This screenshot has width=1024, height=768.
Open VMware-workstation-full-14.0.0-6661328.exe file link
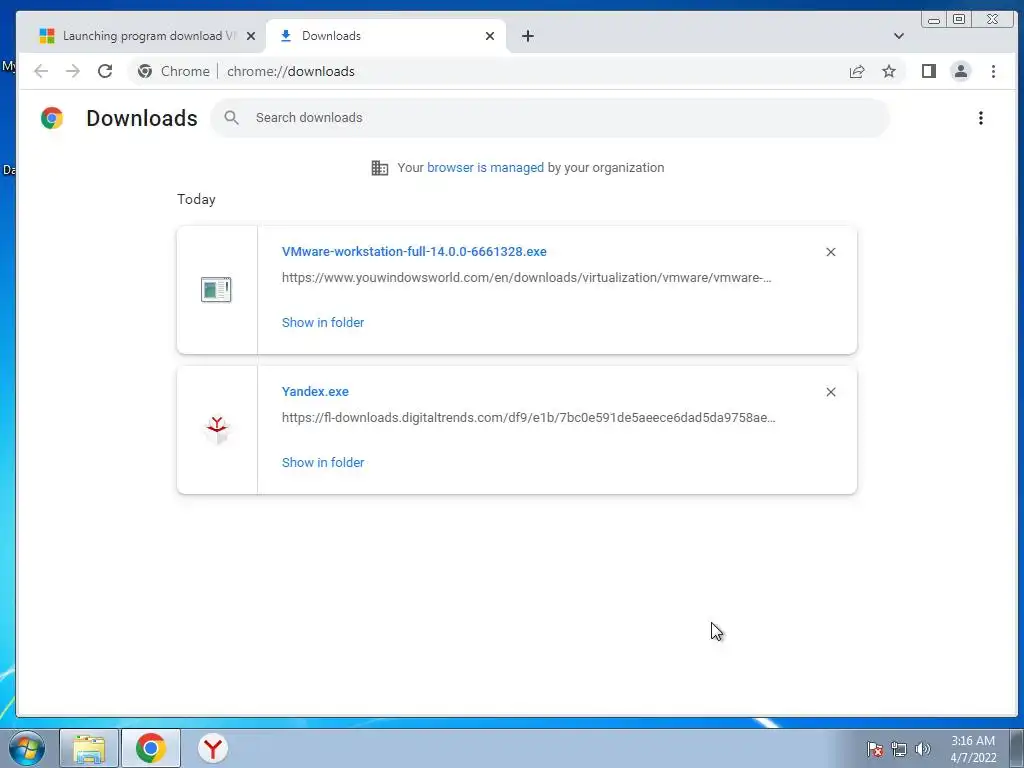(x=414, y=251)
